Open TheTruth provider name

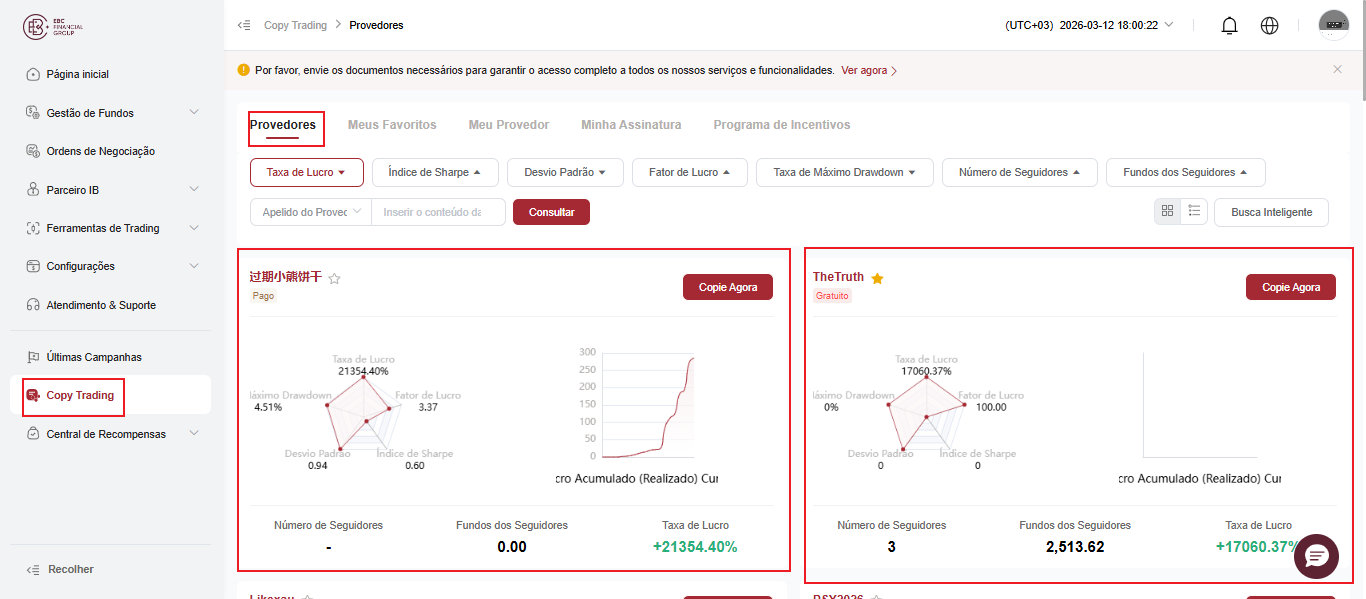point(838,277)
